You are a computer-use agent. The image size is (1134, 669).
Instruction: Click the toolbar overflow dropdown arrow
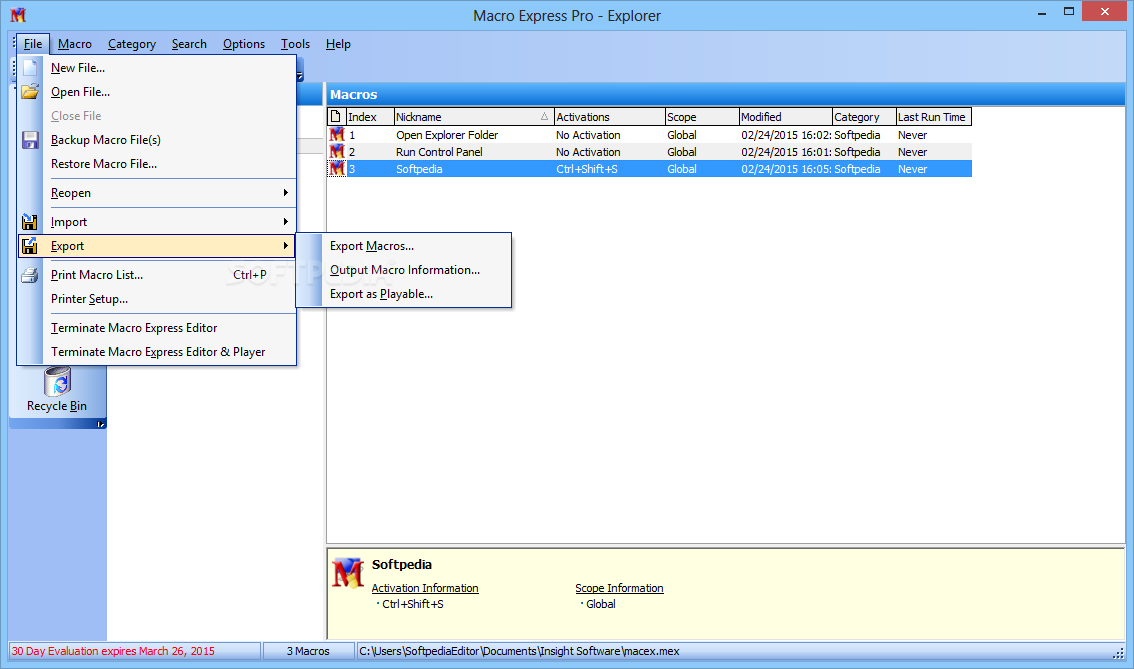pos(300,75)
